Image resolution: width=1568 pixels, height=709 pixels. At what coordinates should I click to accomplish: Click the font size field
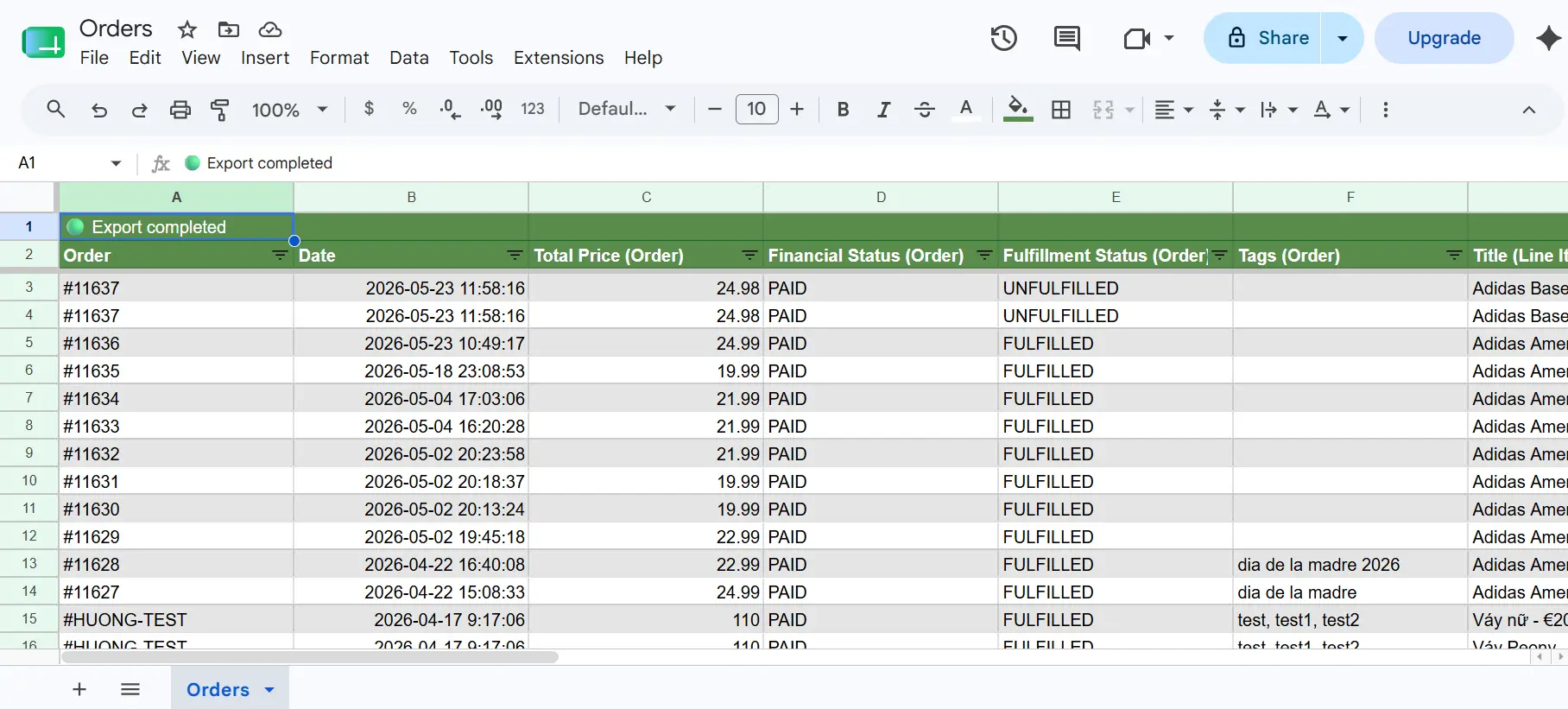pos(756,109)
